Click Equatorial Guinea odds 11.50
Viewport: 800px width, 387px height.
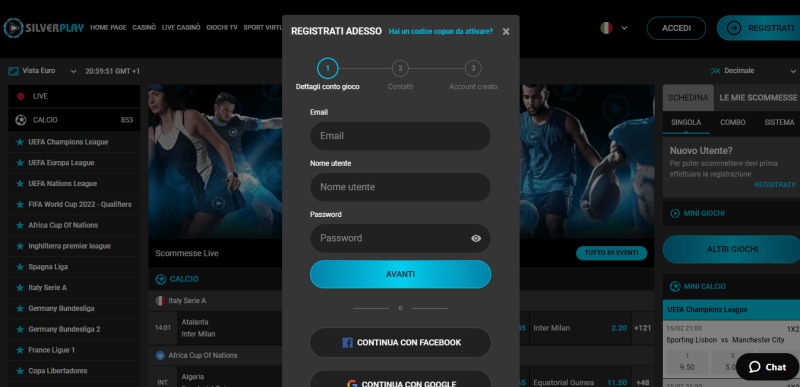617,382
